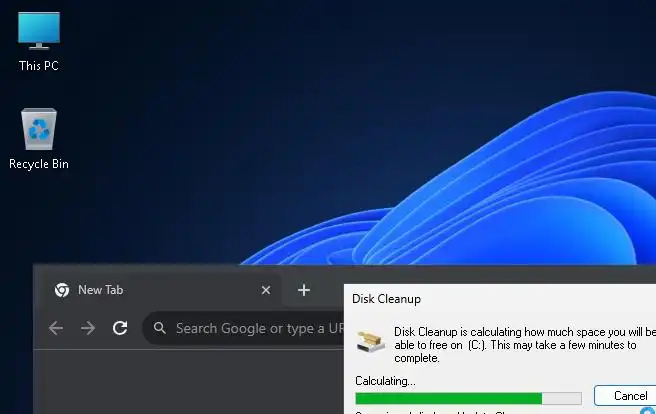Click the Disk Cleanup drive broom icon
This screenshot has width=656, height=414.
tap(371, 342)
